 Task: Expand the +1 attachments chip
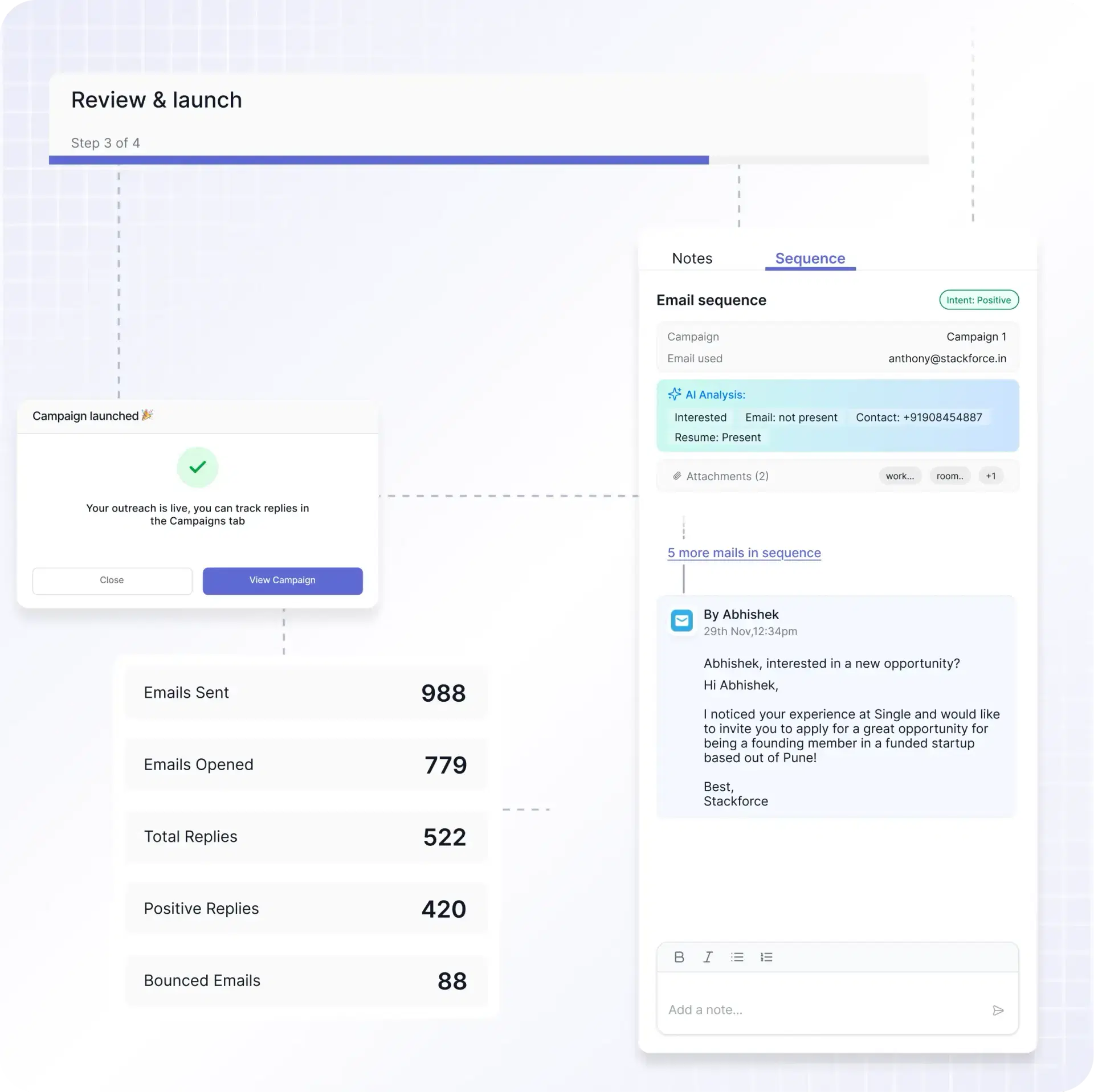pos(991,476)
